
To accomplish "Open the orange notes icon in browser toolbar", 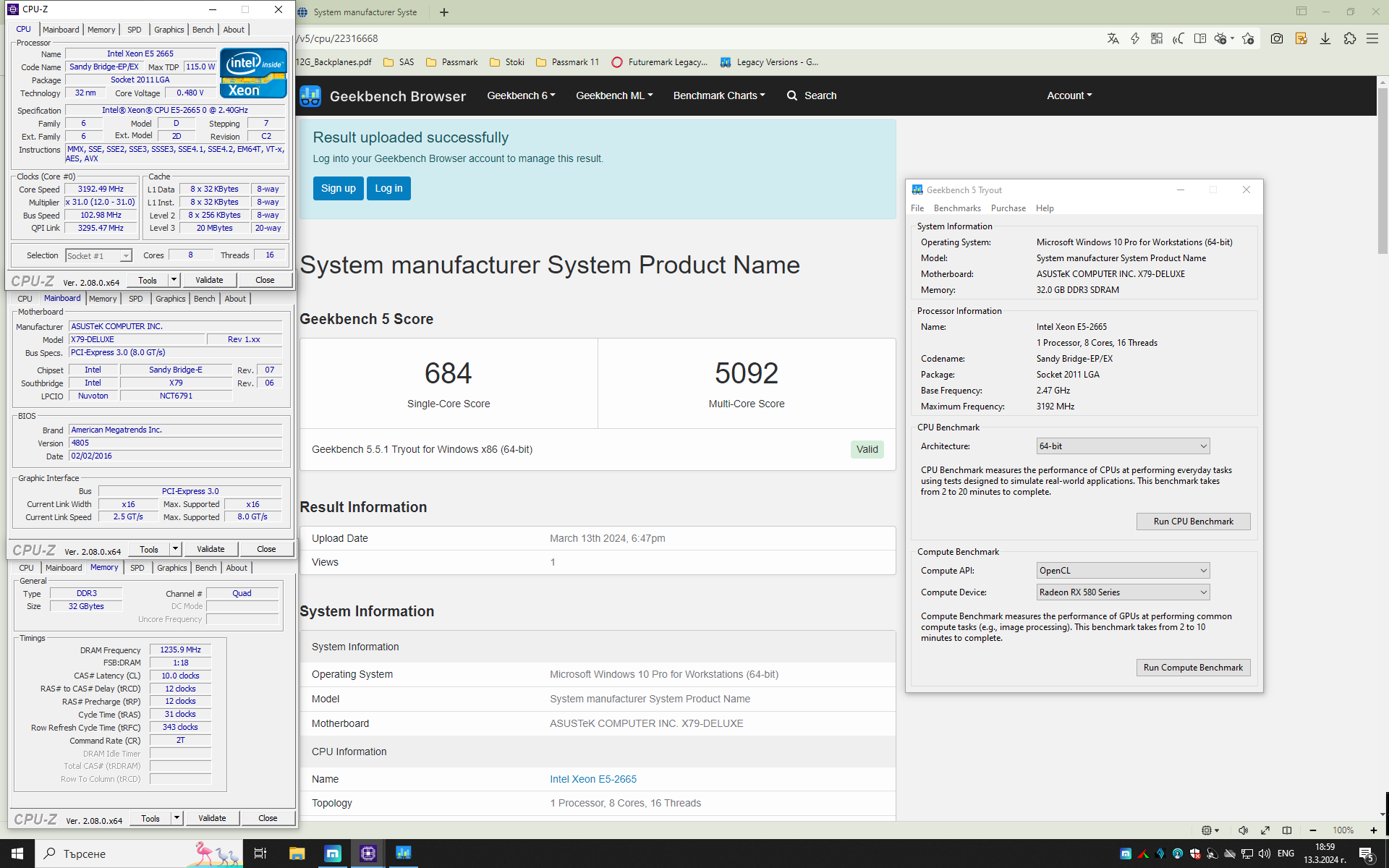I will [1301, 38].
